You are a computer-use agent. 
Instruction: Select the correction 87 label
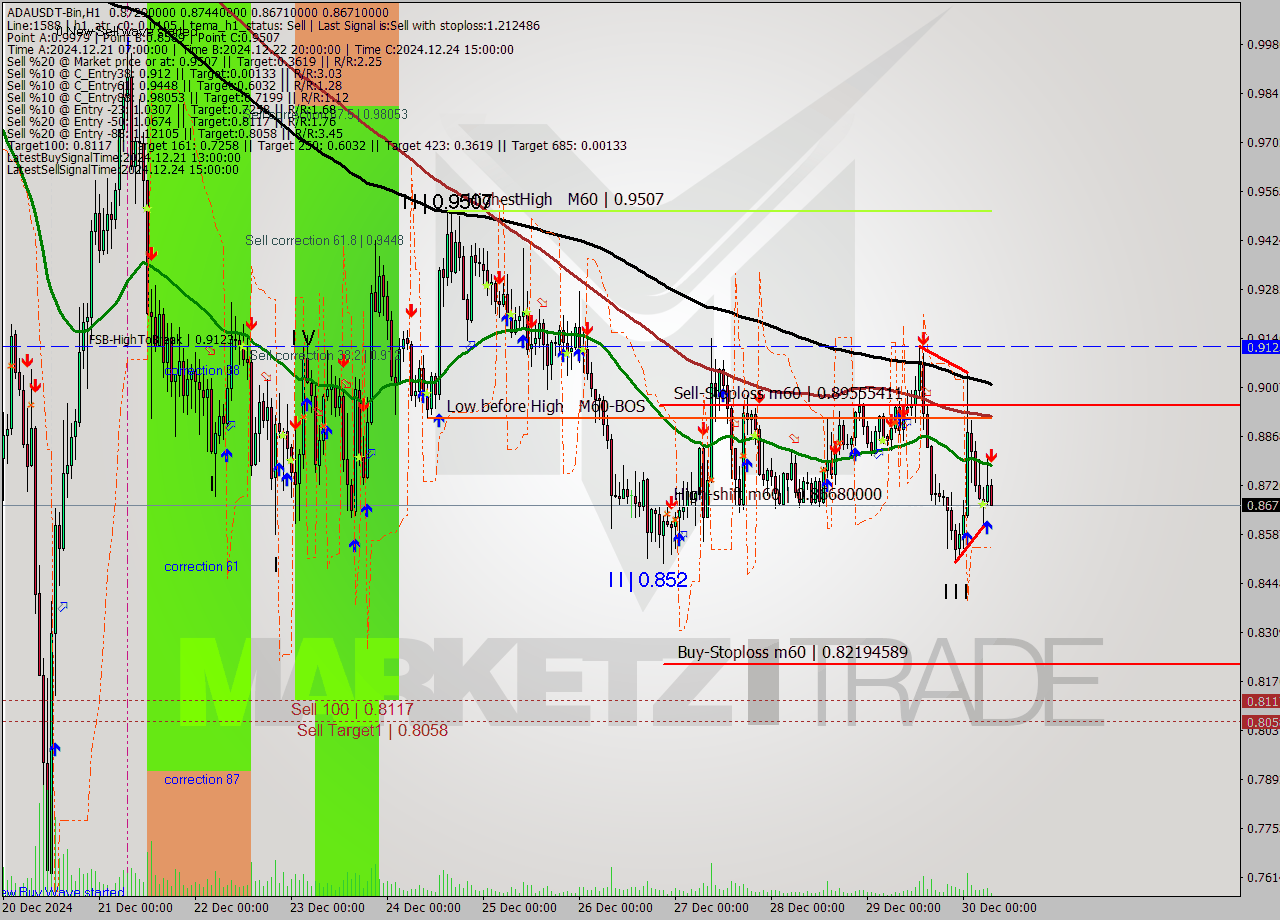click(201, 779)
